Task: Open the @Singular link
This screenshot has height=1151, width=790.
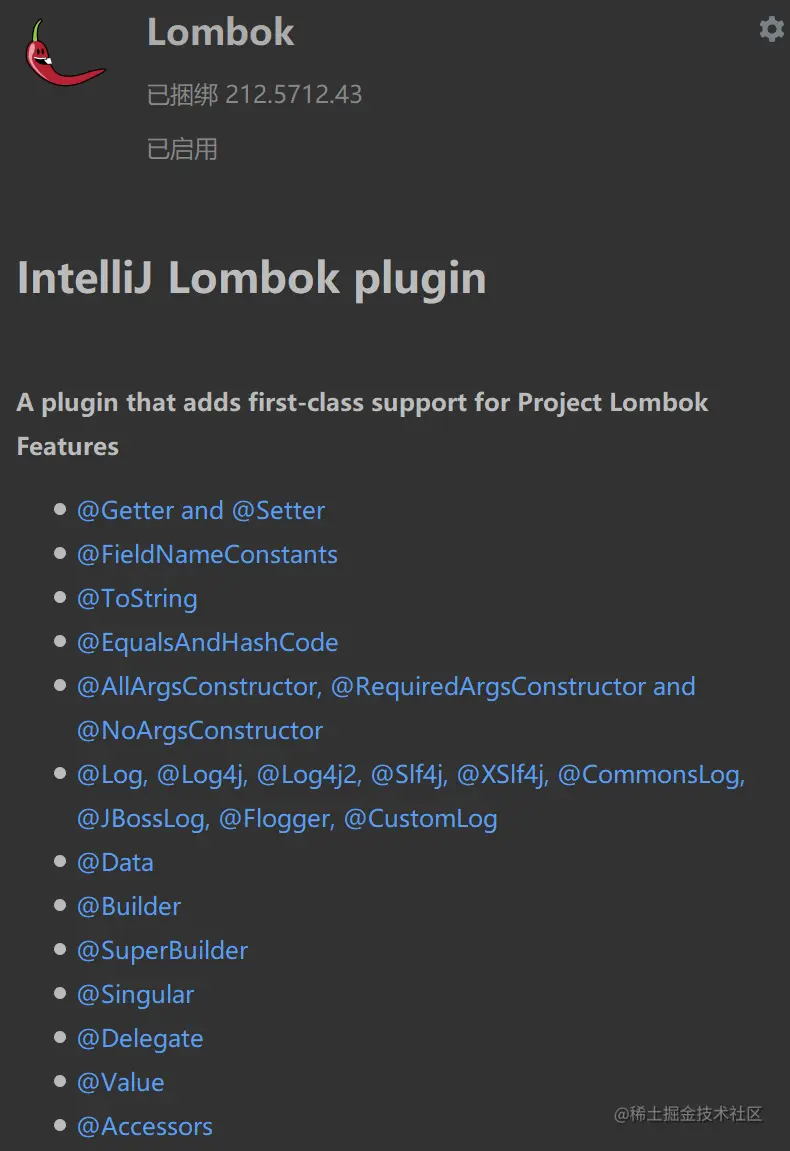Action: (135, 994)
